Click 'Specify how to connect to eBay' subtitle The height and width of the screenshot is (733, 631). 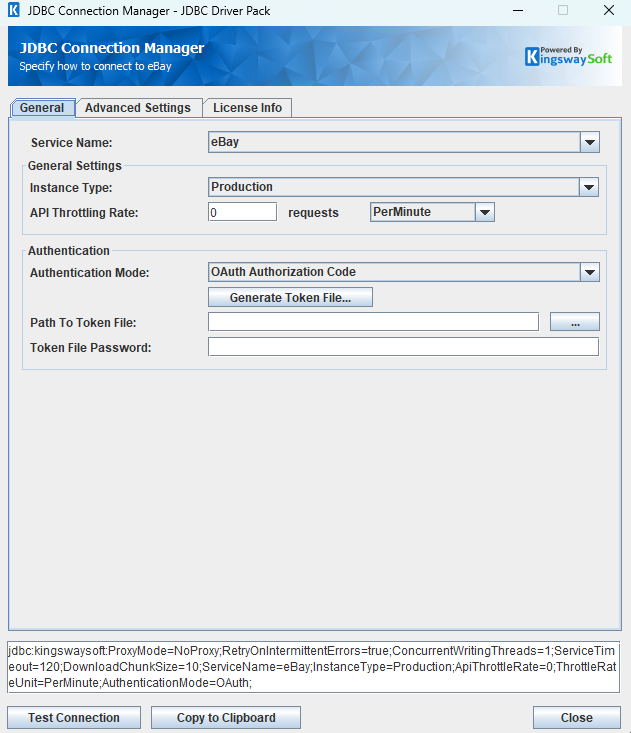click(95, 66)
